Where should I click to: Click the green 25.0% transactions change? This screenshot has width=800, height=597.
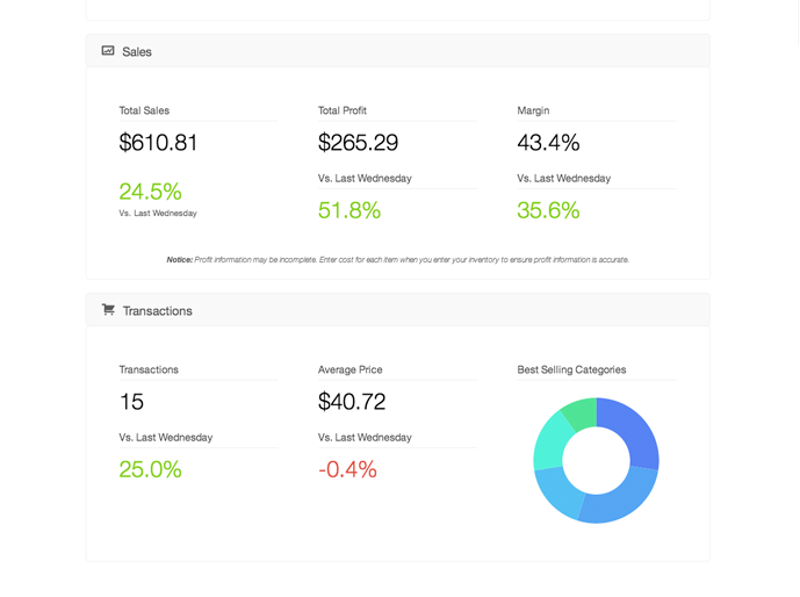[149, 469]
